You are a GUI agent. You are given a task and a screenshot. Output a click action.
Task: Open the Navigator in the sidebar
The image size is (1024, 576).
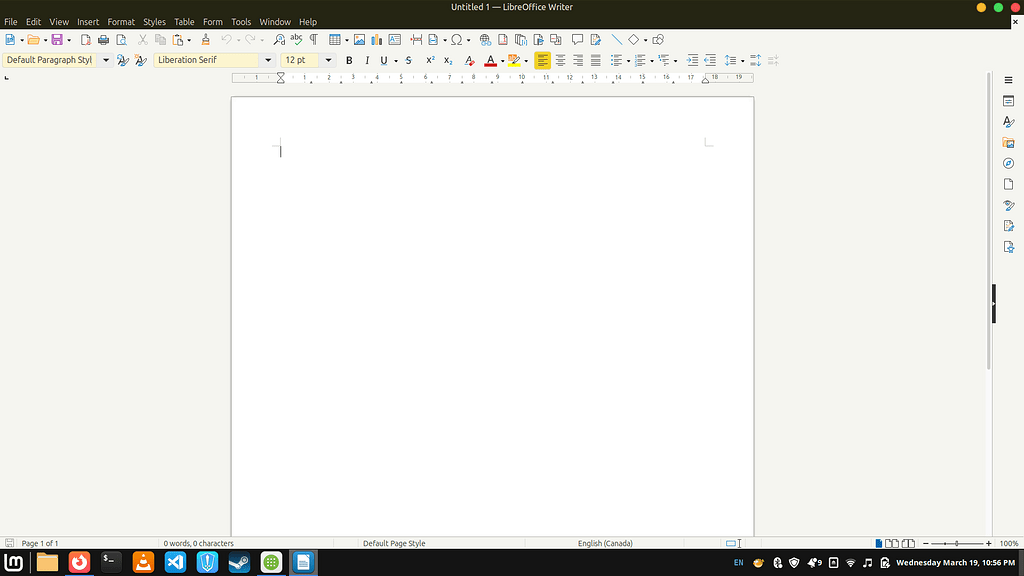coord(1008,163)
